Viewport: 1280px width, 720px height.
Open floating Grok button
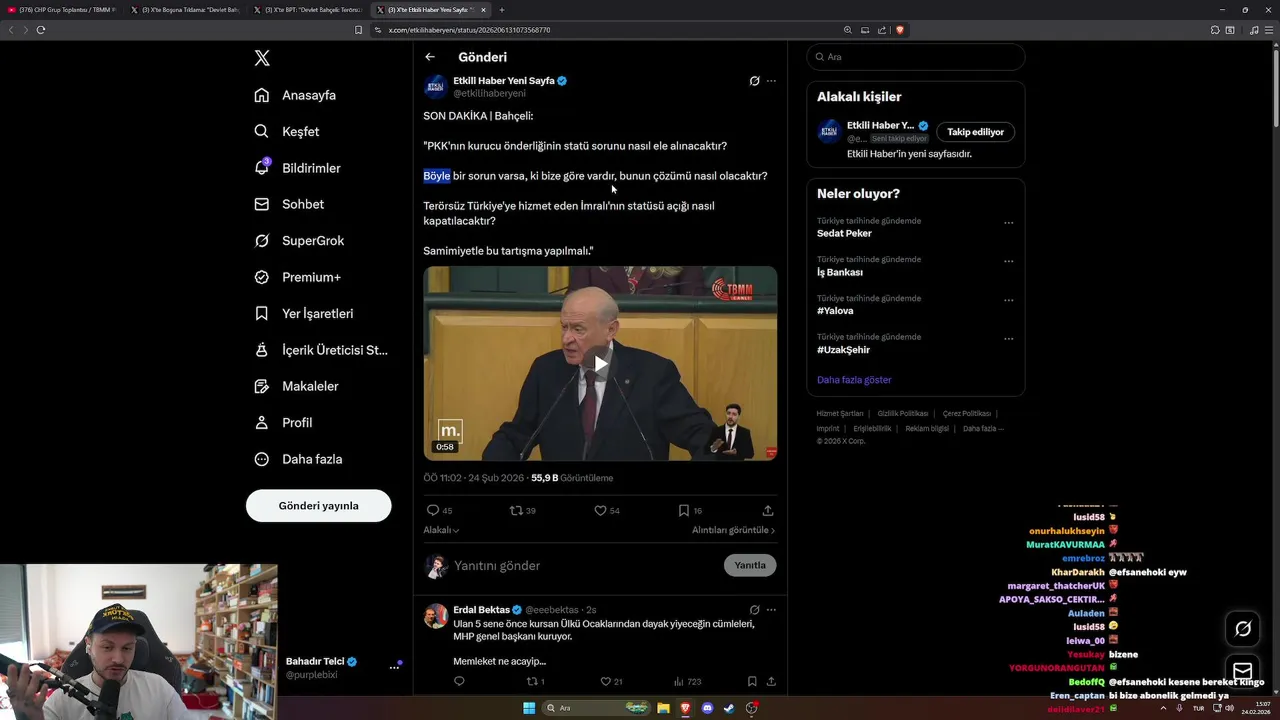click(x=1243, y=629)
